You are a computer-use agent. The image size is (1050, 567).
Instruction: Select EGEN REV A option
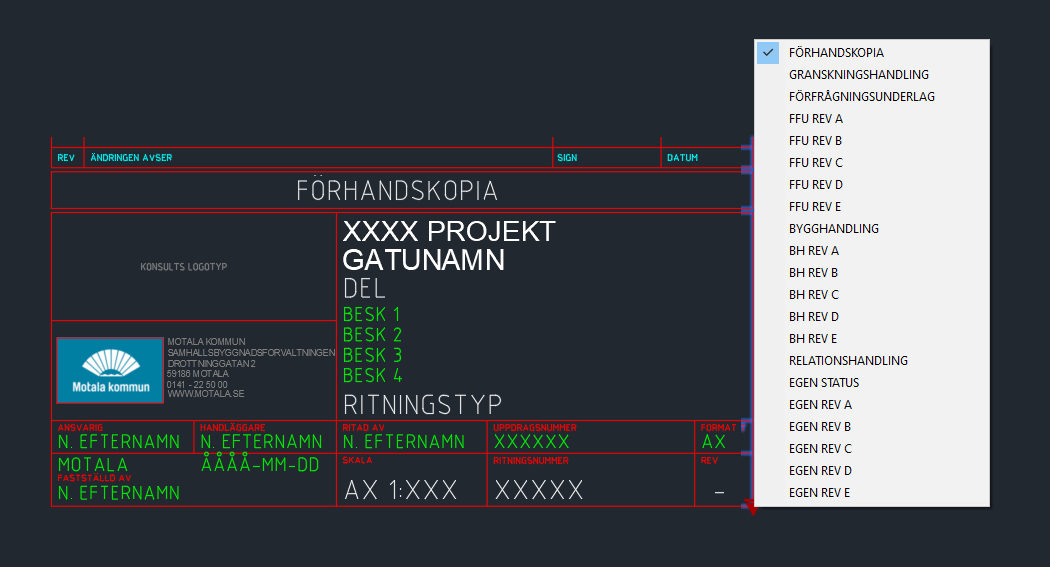tap(820, 405)
